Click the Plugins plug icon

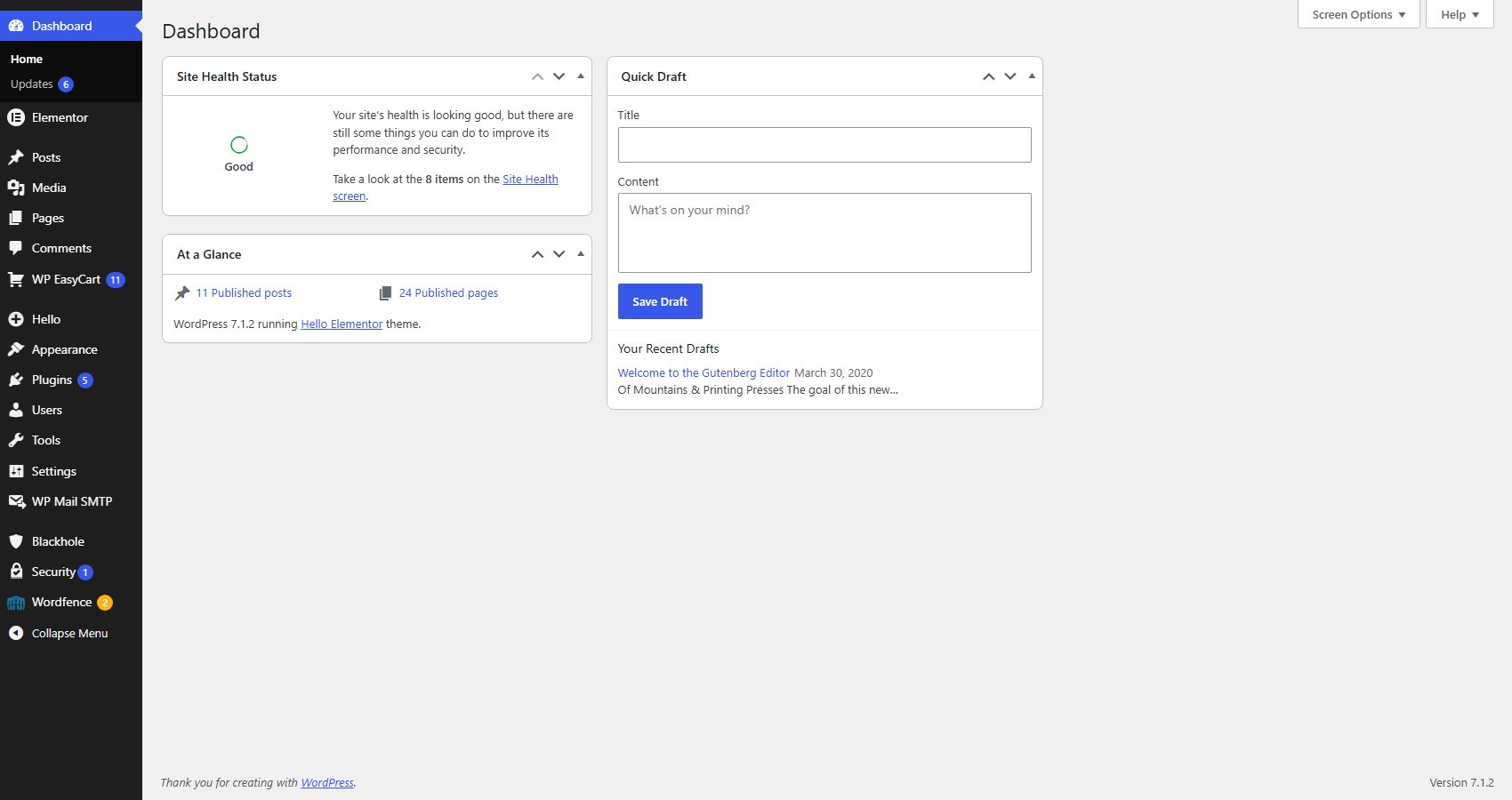click(x=16, y=380)
